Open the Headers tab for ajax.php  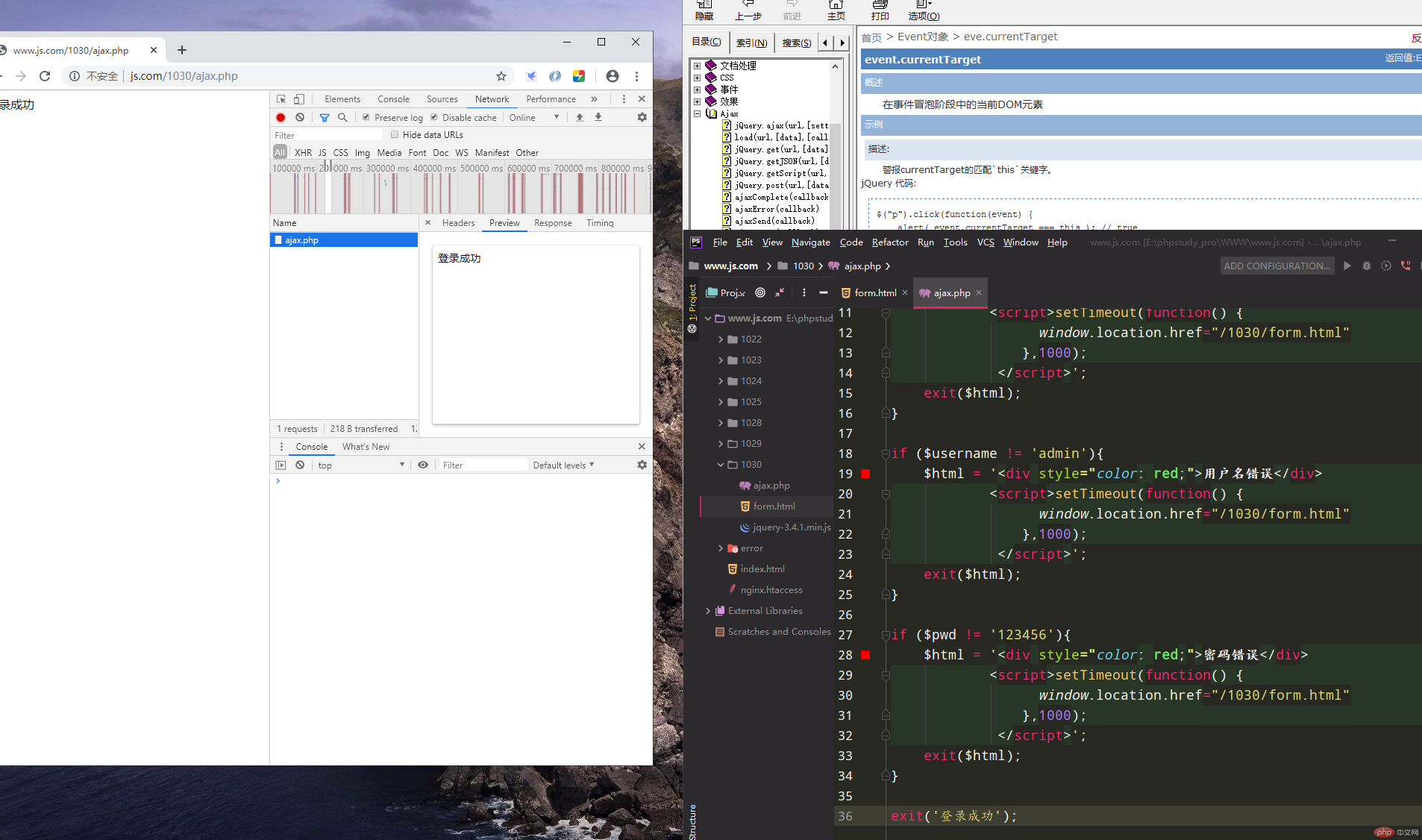(458, 223)
